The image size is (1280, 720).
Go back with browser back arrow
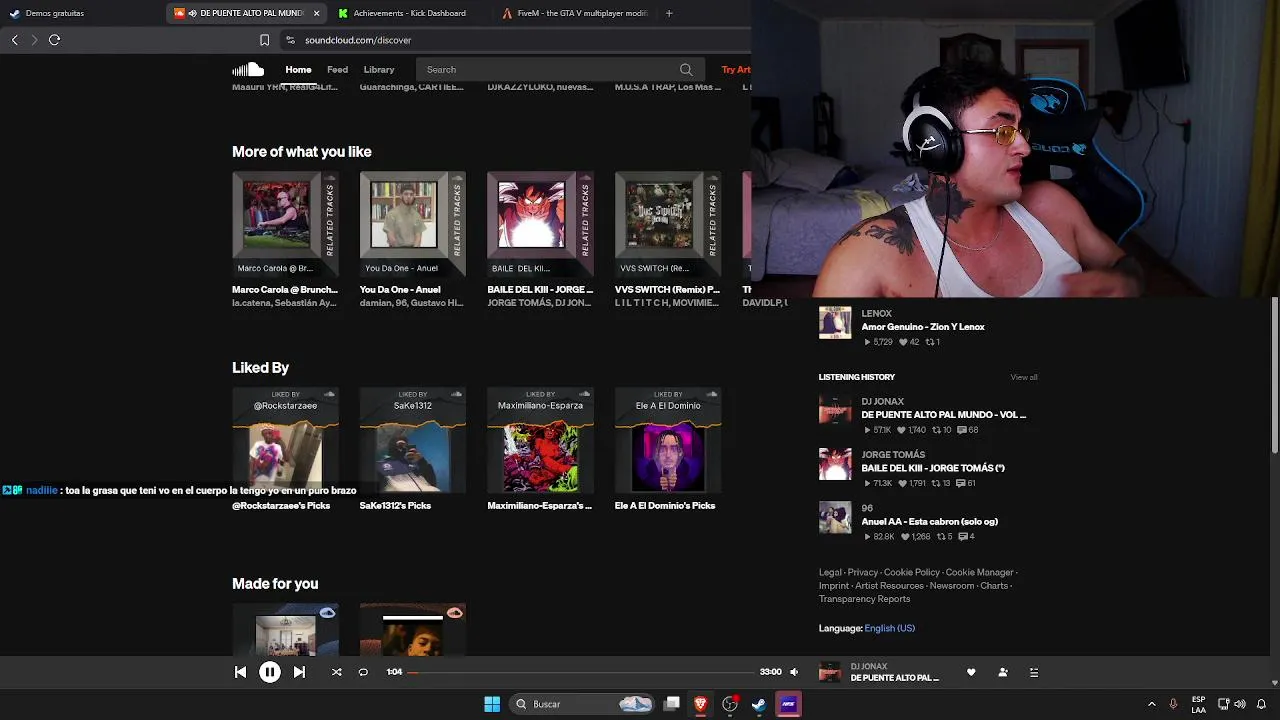point(14,40)
